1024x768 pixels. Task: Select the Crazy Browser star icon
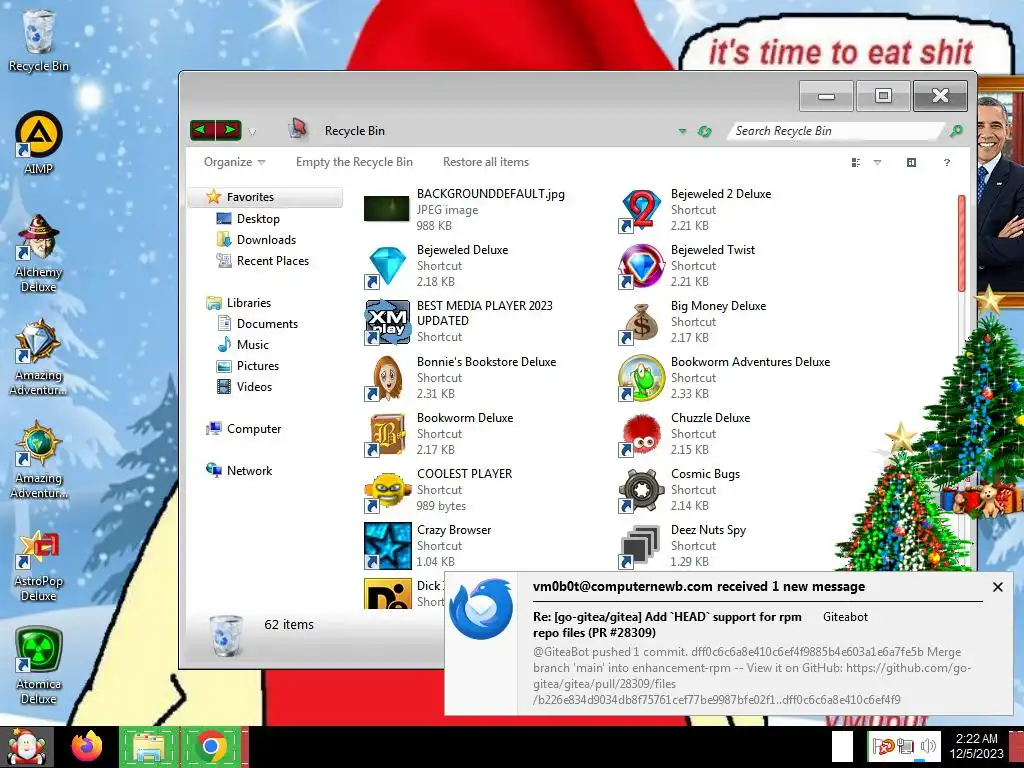coord(387,545)
